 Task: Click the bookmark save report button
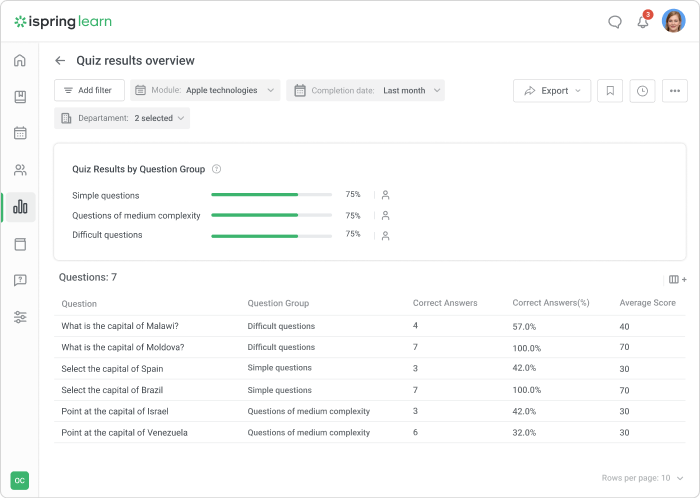(610, 91)
